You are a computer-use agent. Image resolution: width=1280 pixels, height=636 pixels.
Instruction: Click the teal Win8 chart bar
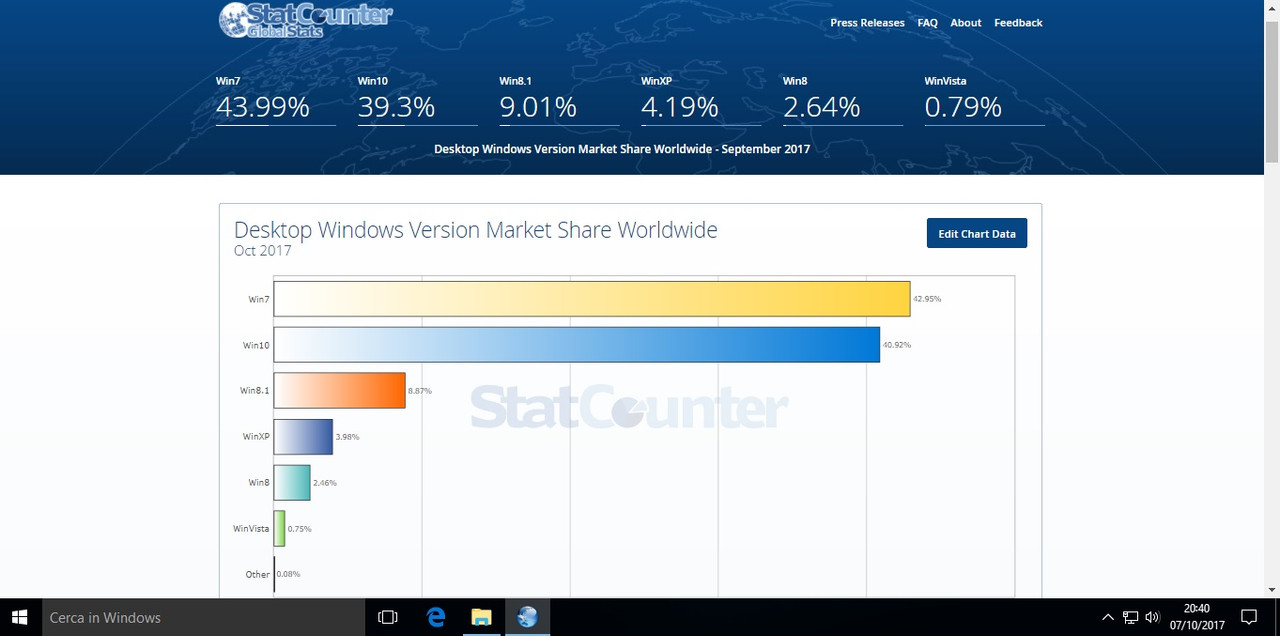[292, 483]
